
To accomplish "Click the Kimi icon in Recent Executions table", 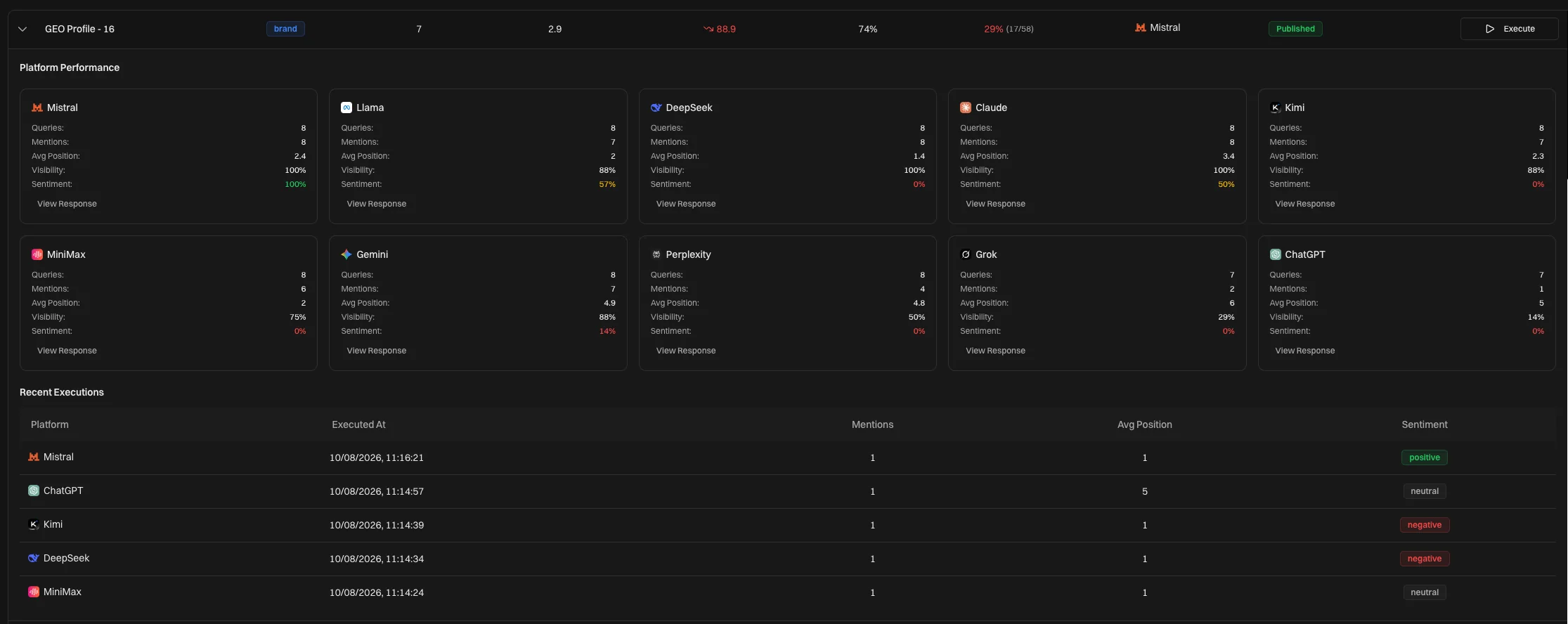I will coord(34,524).
